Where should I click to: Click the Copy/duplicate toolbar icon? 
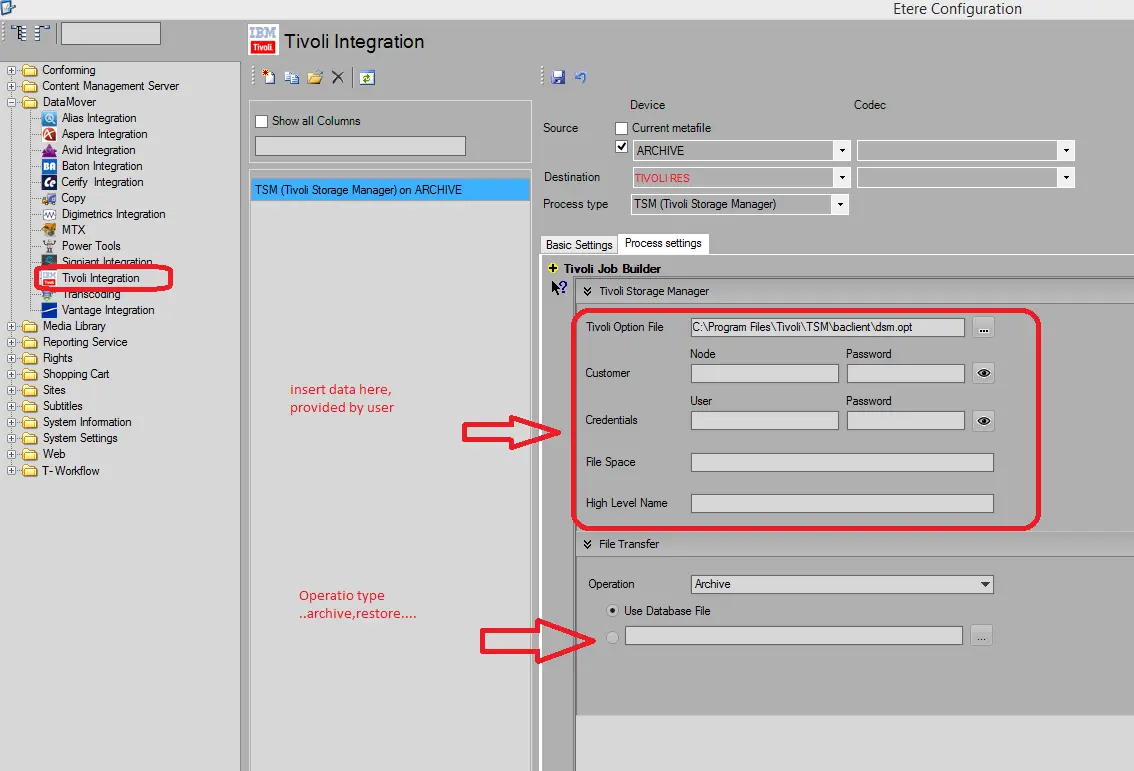(x=291, y=77)
